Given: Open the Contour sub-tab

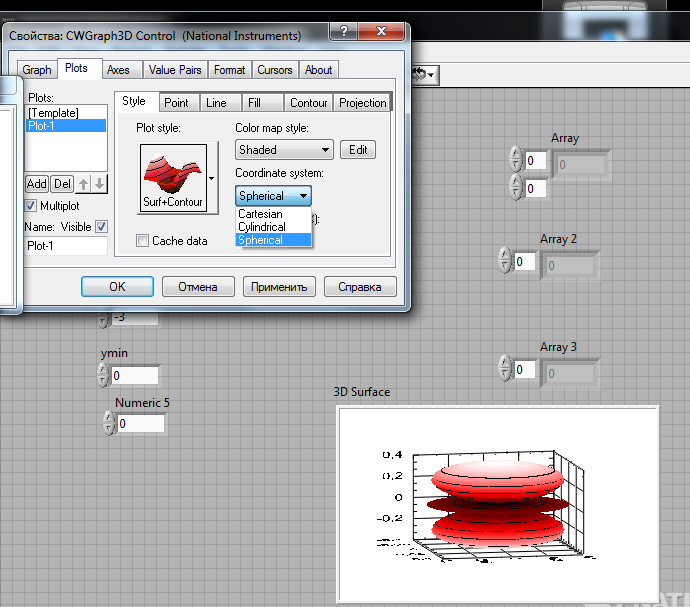Looking at the screenshot, I should coord(308,103).
